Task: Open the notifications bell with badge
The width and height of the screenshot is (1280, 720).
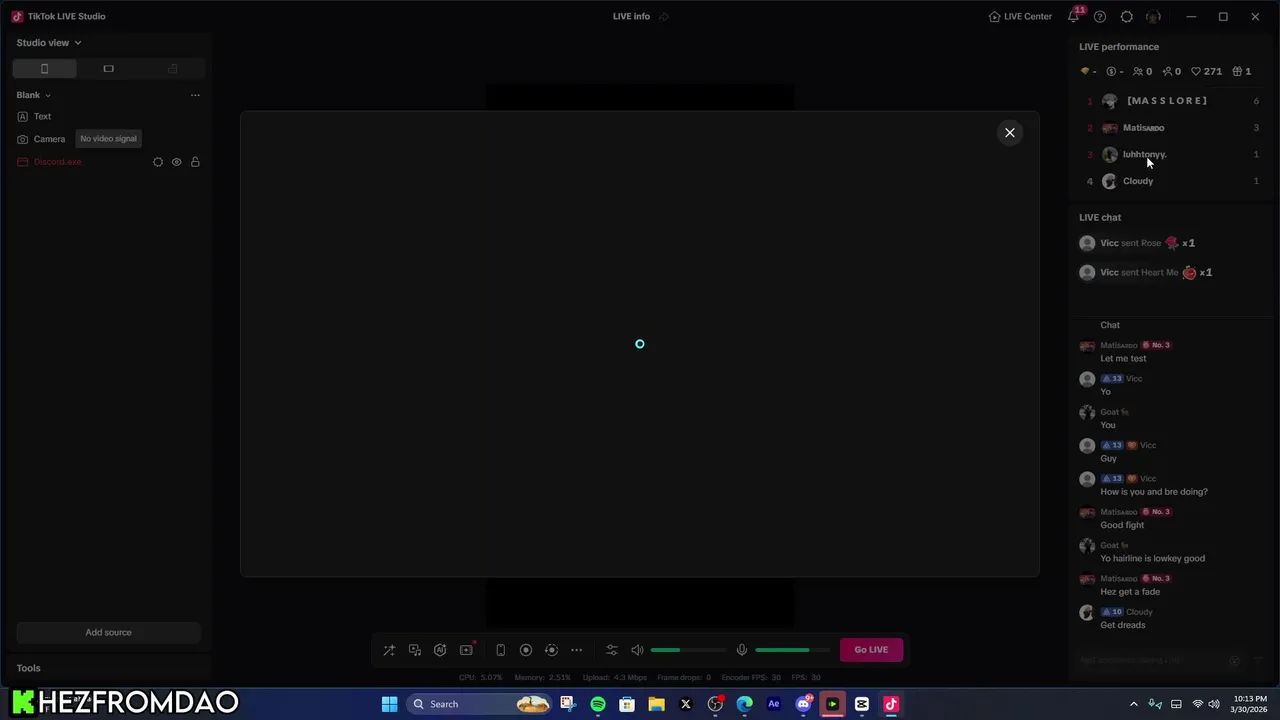Action: click(1075, 15)
